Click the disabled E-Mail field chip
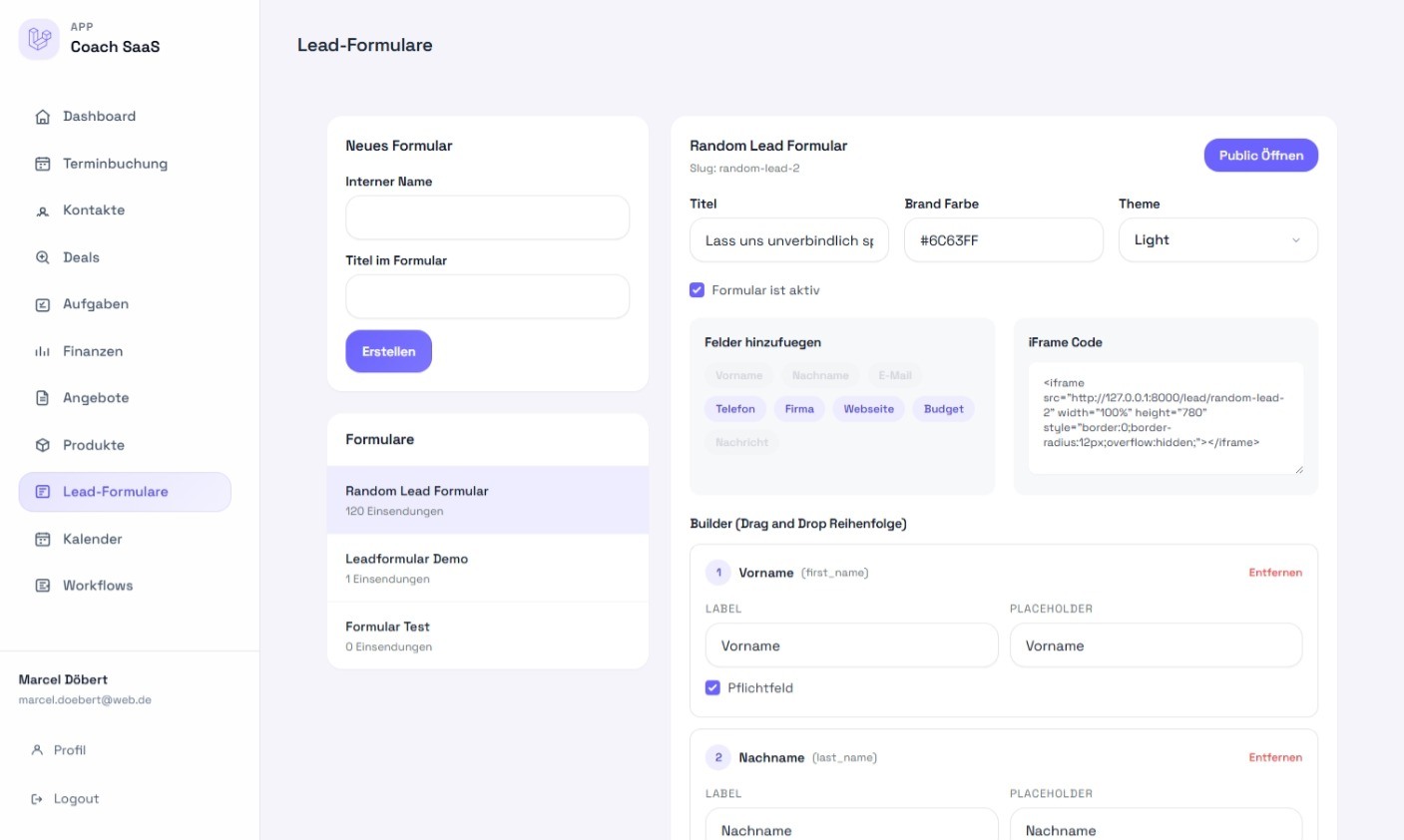Screen dimensions: 1404x840 895,375
